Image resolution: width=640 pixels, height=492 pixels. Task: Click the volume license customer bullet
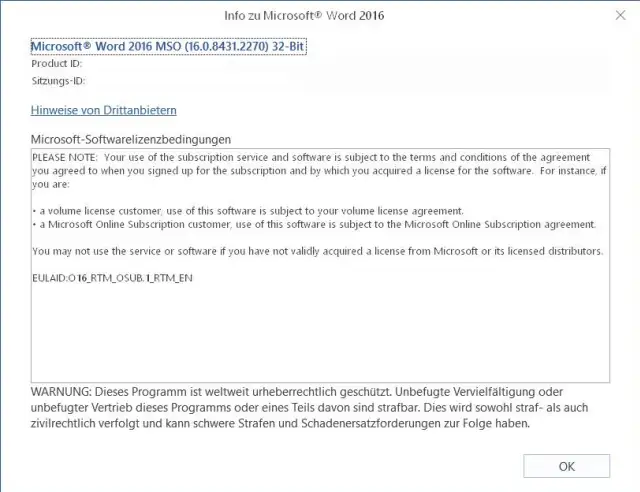coord(248,211)
